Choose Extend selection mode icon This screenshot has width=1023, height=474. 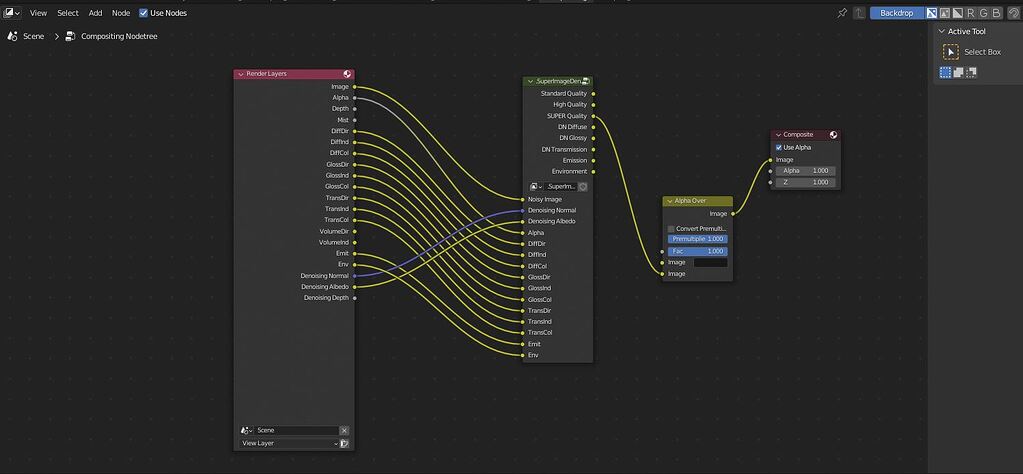pos(958,72)
